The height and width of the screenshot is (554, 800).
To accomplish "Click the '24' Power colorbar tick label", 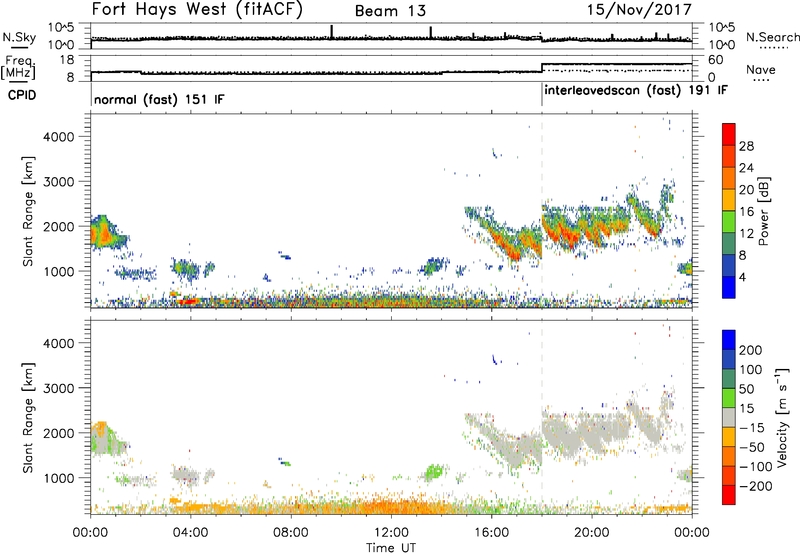I will point(746,168).
